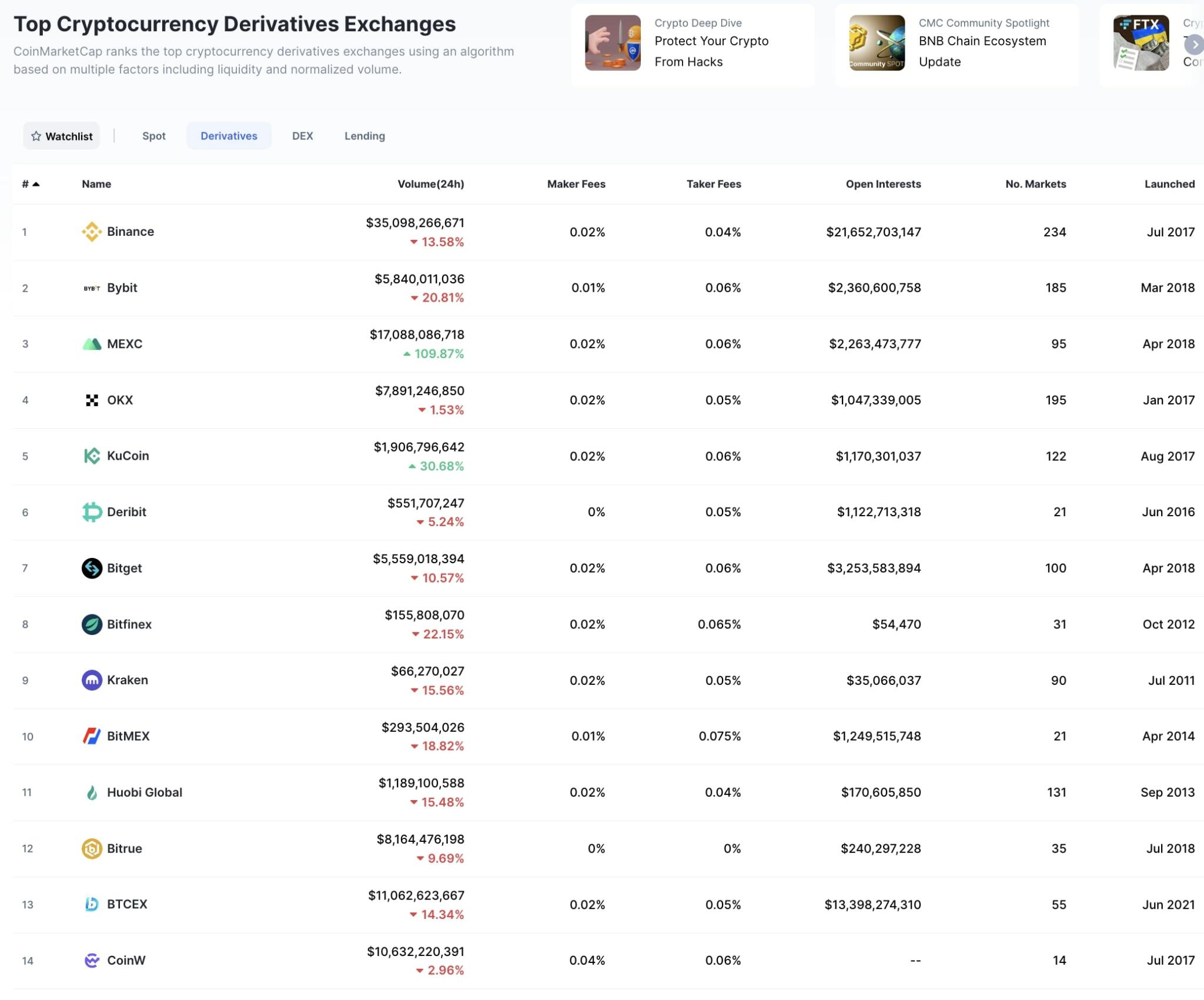Viewport: 1204px width, 1000px height.
Task: Open the Protect Your Crypto From Hacks article
Action: [x=712, y=51]
